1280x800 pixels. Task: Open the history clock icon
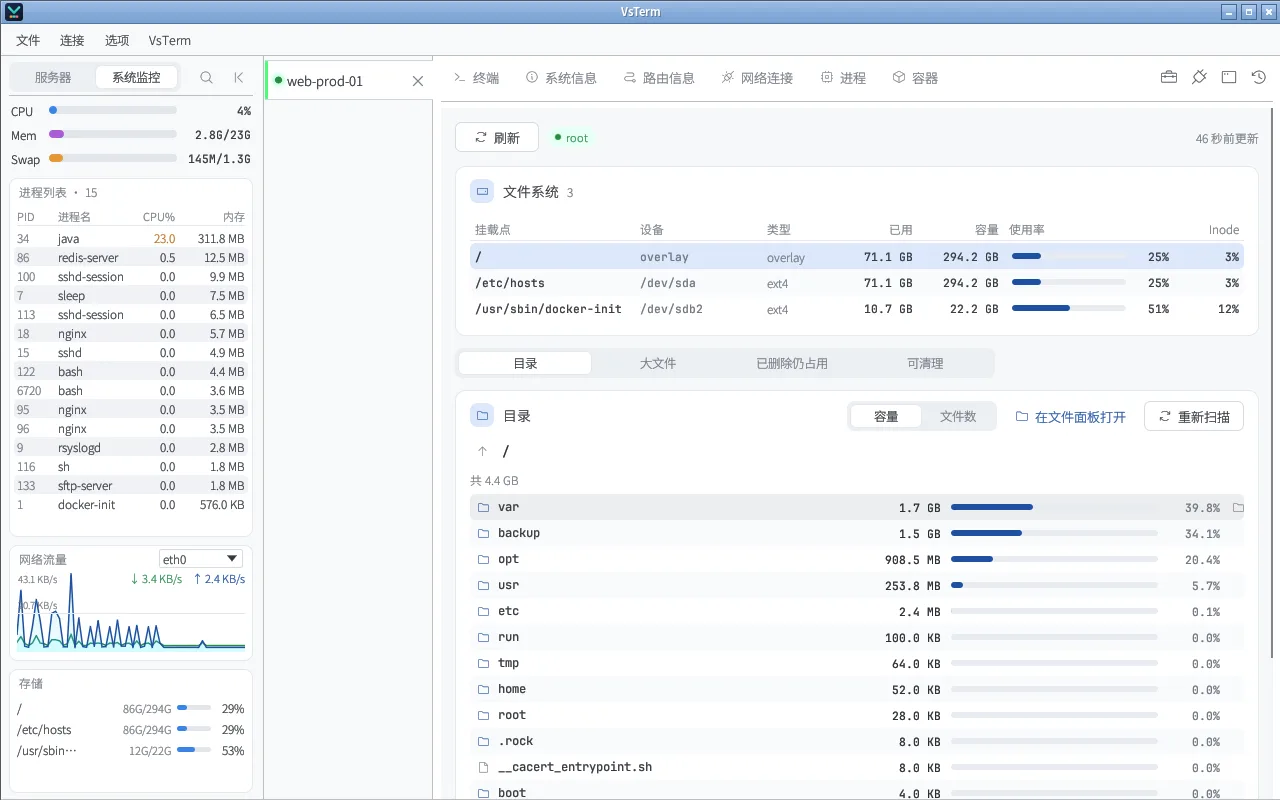pyautogui.click(x=1259, y=77)
